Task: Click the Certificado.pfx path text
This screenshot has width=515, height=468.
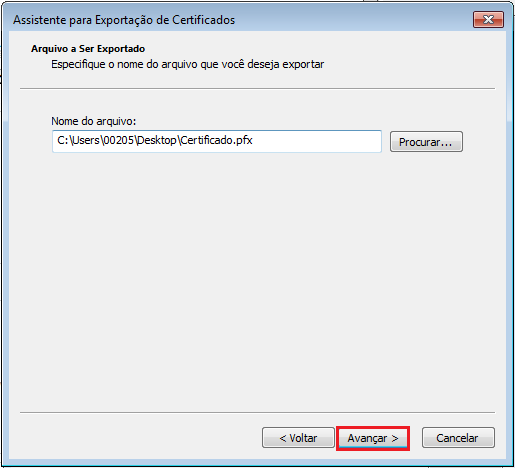Action: point(216,140)
